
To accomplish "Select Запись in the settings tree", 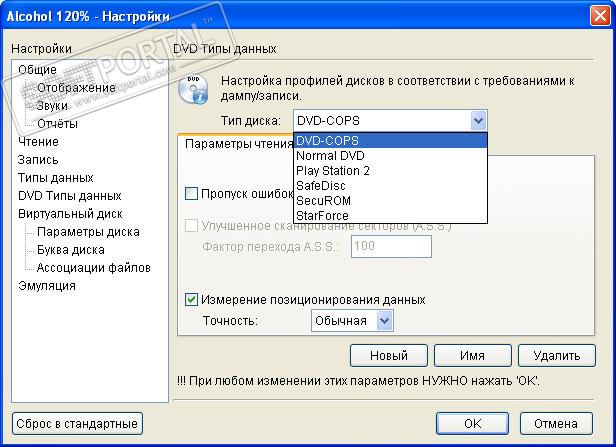I will click(38, 159).
